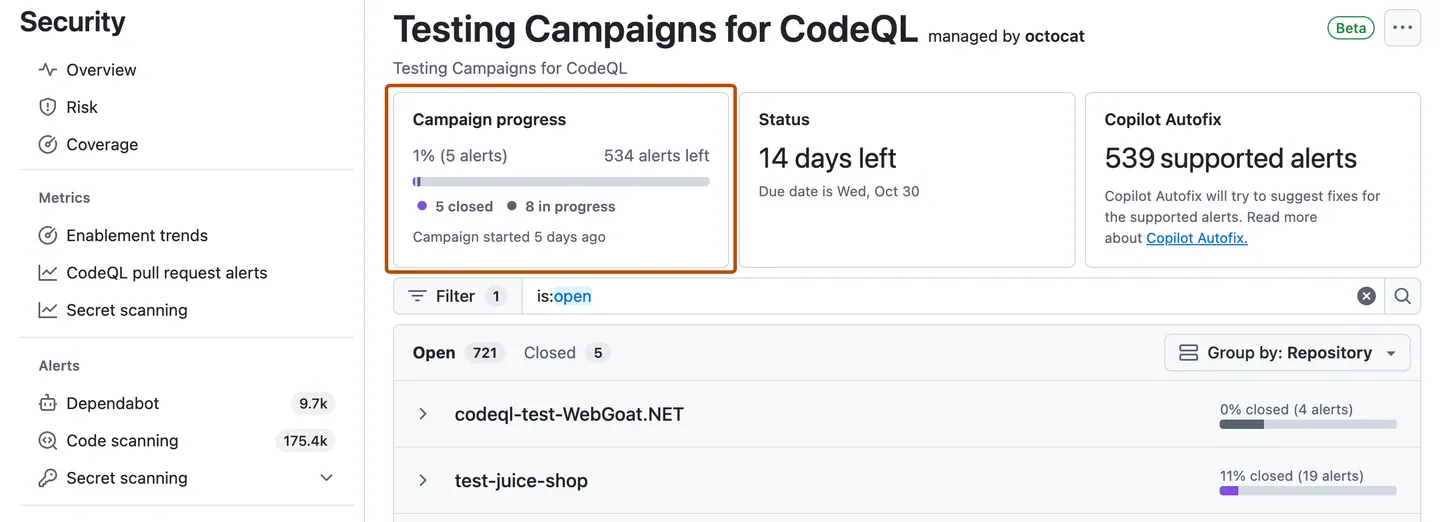Click the Dependabot robot icon
The height and width of the screenshot is (522, 1440).
click(47, 404)
